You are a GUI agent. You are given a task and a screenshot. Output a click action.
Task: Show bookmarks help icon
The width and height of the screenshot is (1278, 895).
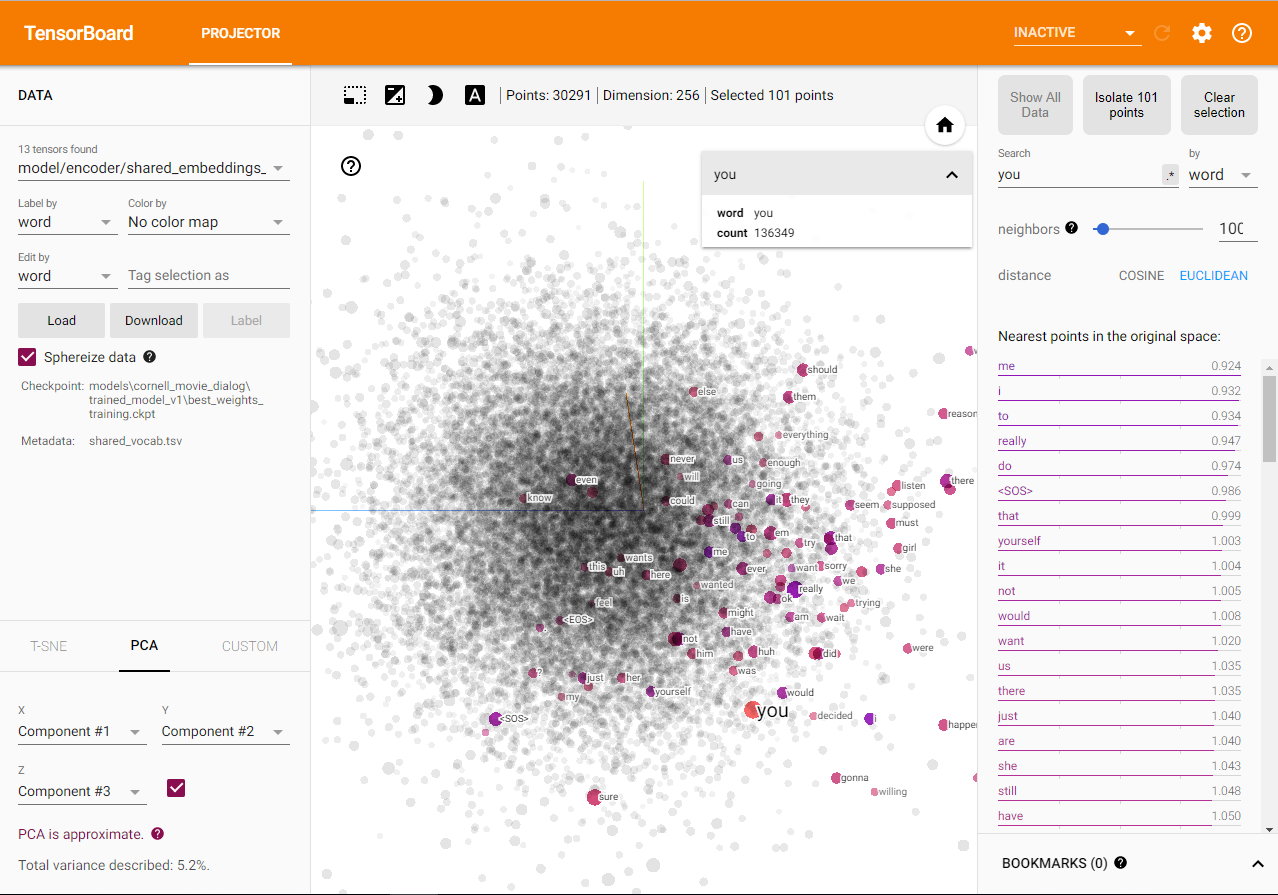pyautogui.click(x=1120, y=862)
